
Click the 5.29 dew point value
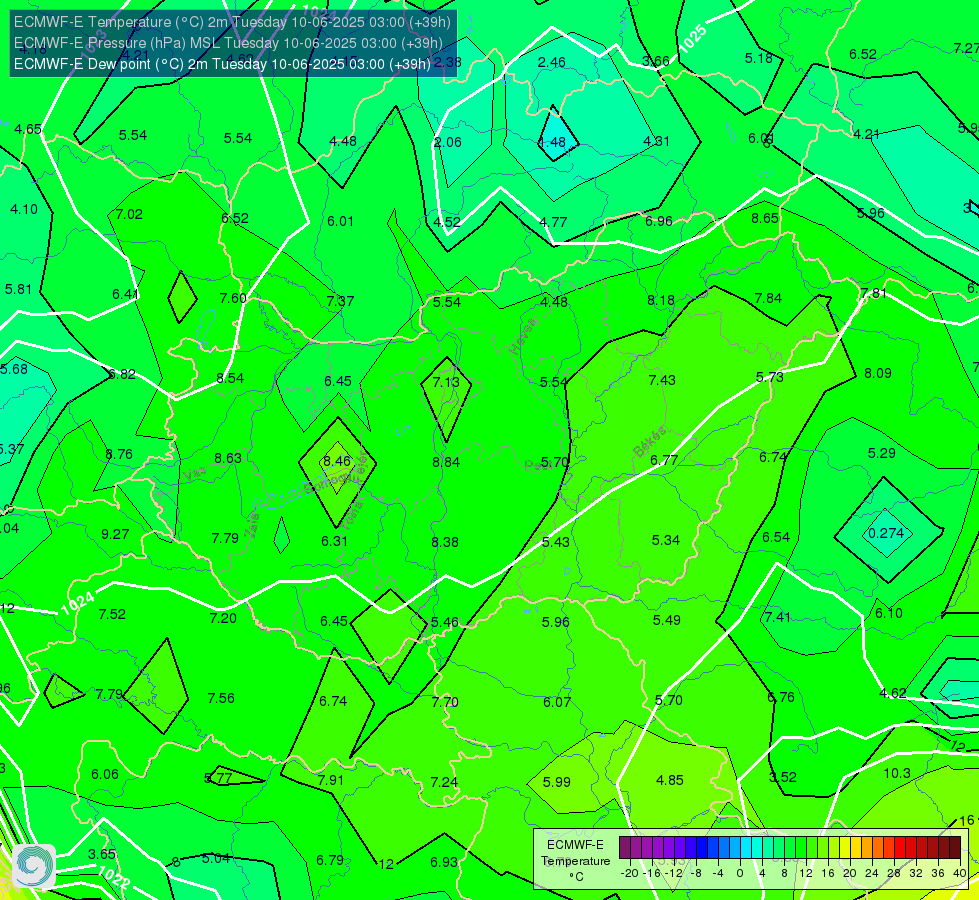click(x=882, y=453)
